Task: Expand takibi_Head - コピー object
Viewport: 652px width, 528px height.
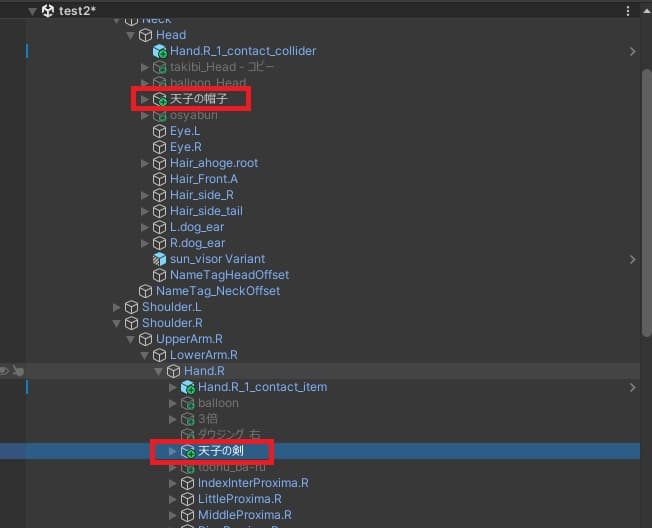Action: 144,67
